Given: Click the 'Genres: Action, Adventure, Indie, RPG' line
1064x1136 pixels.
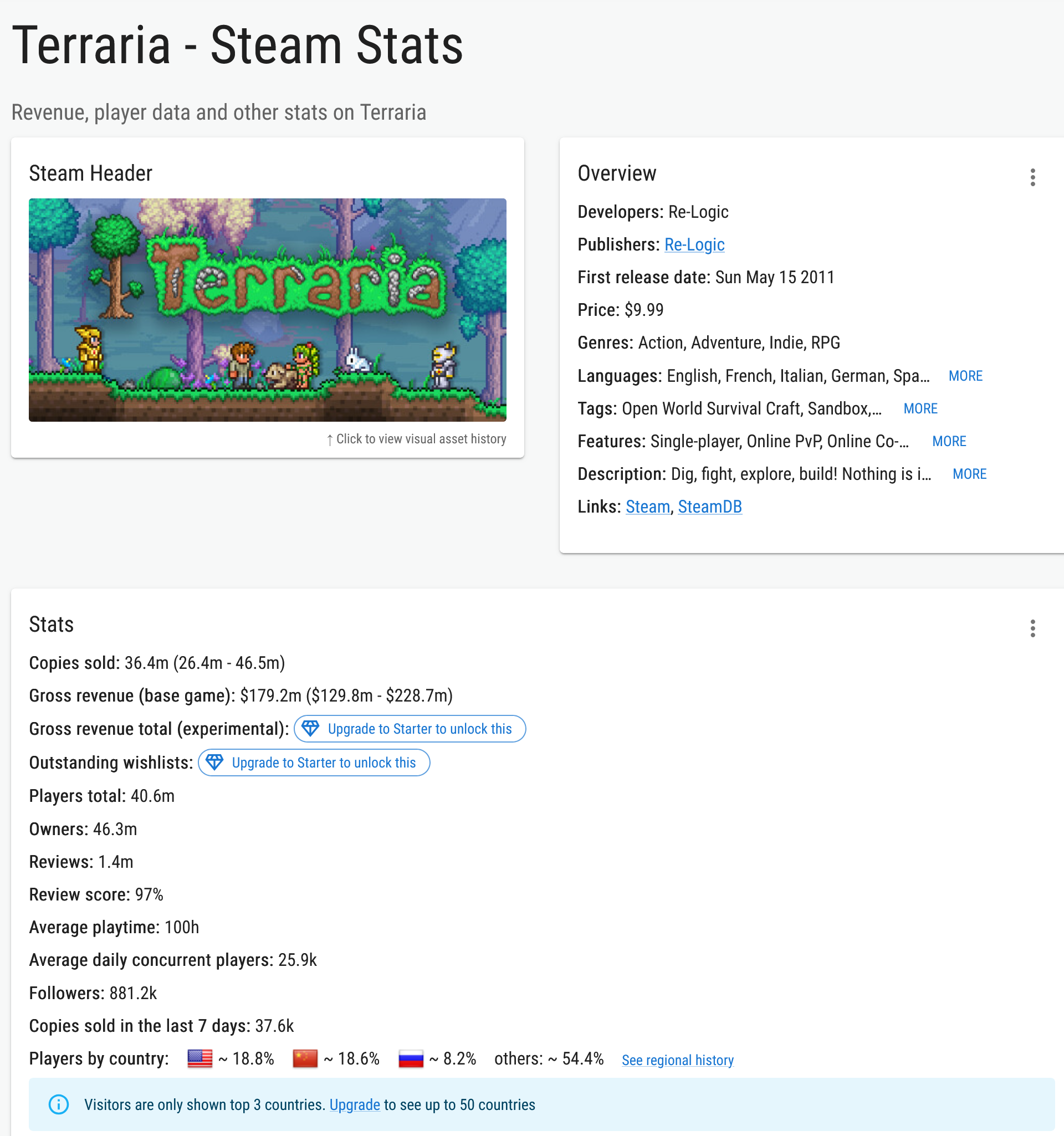Looking at the screenshot, I should 708,342.
